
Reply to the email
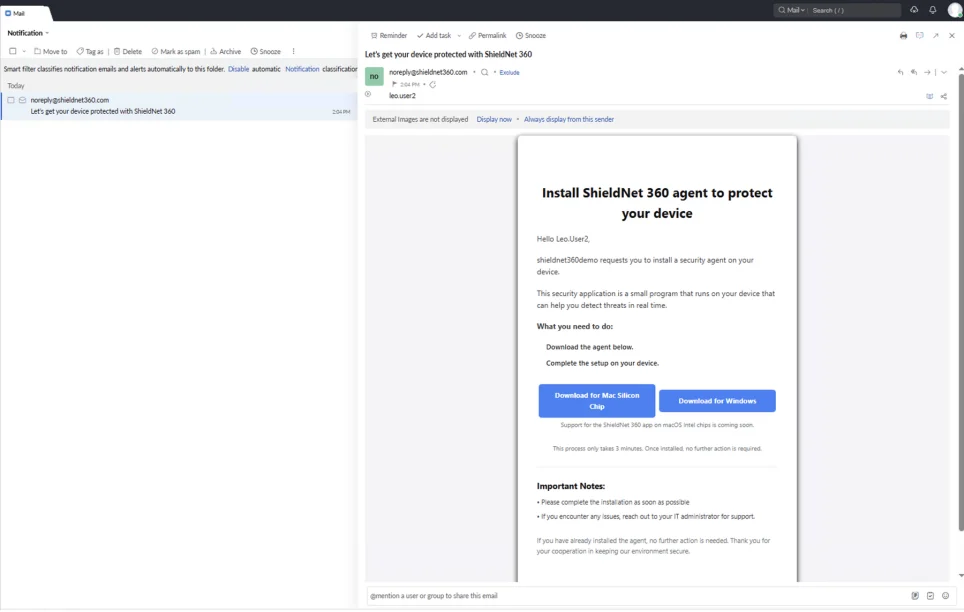(900, 73)
